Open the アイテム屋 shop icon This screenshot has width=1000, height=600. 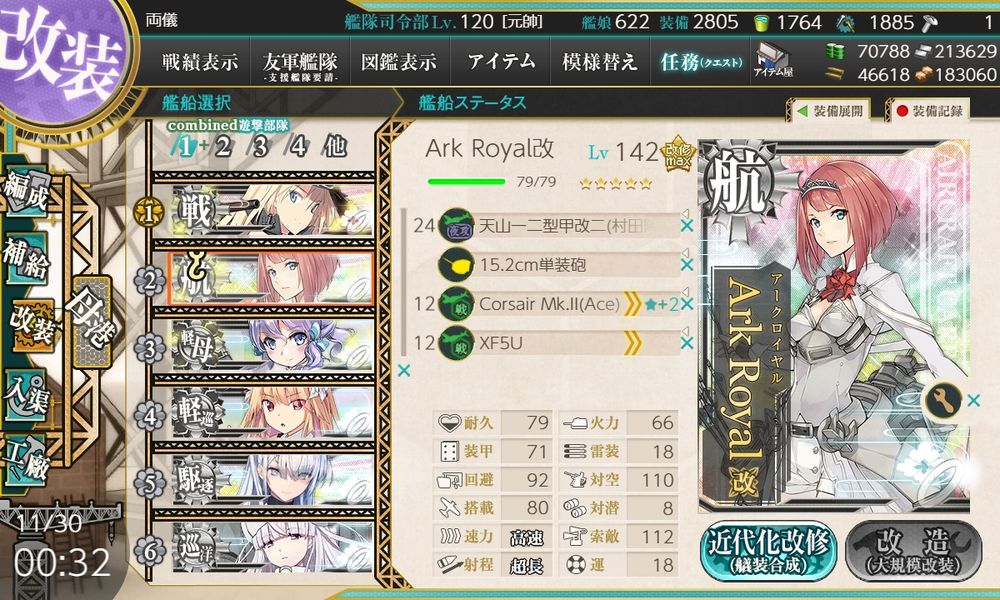(772, 62)
